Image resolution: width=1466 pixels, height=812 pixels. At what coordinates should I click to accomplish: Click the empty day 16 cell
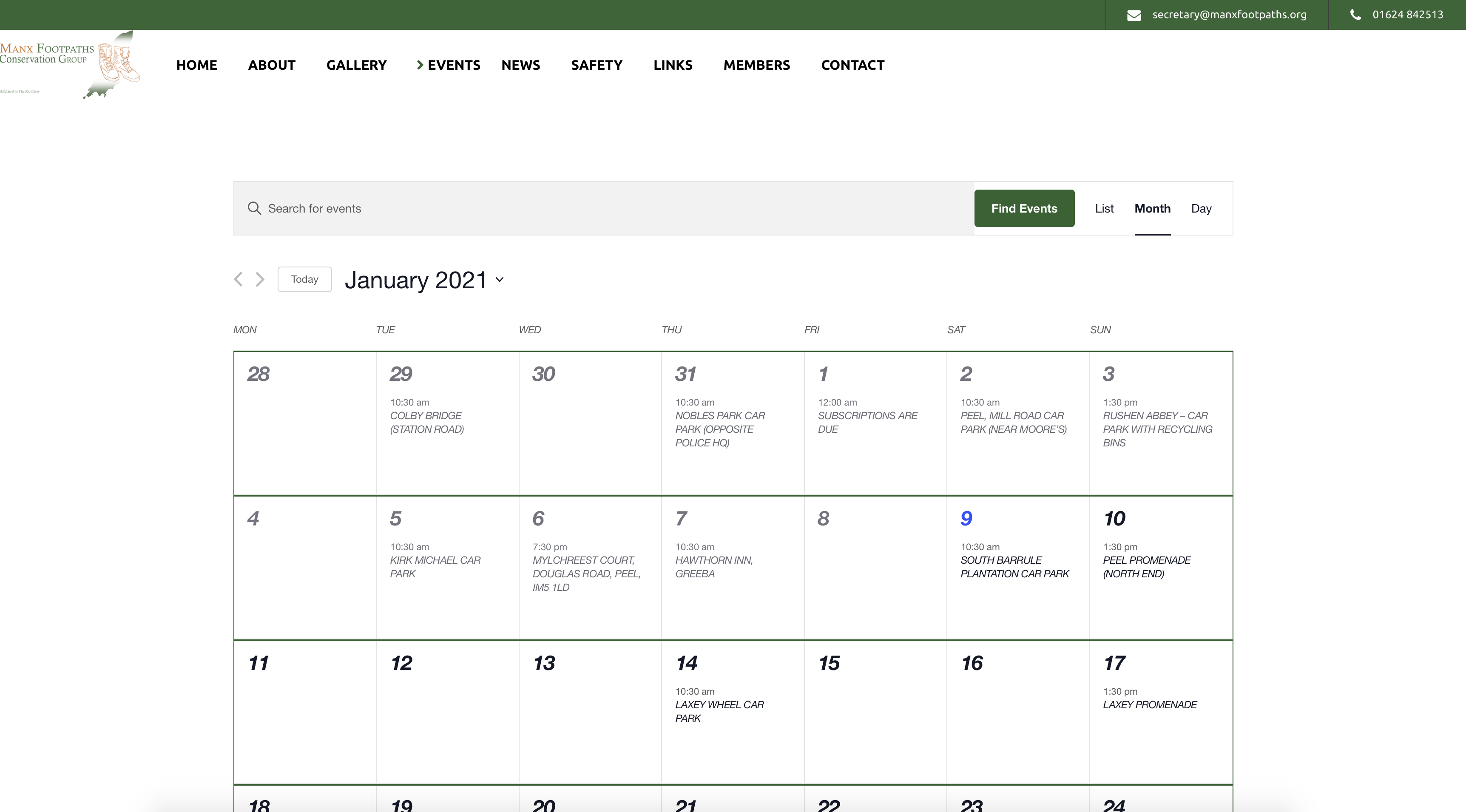pos(1018,713)
